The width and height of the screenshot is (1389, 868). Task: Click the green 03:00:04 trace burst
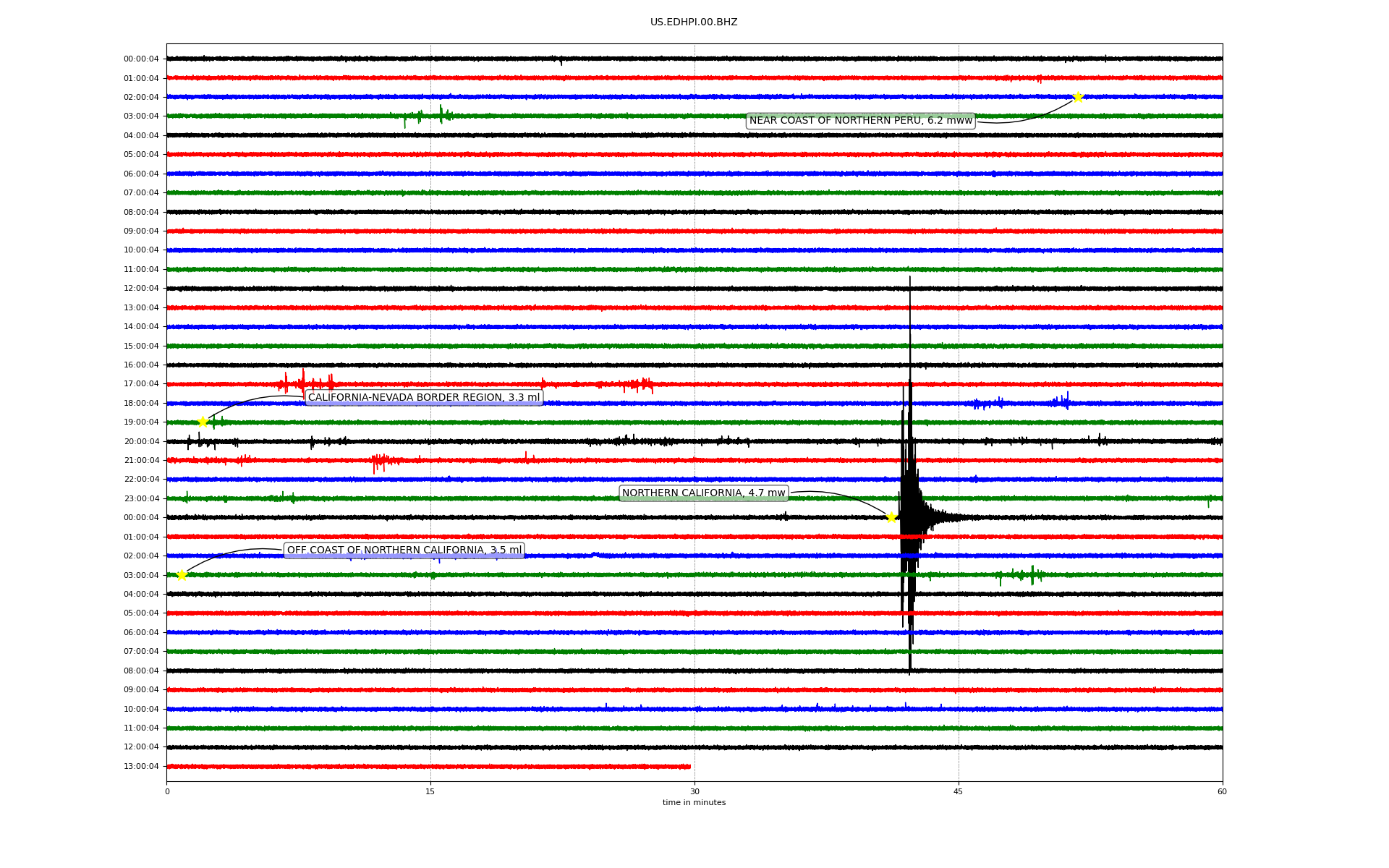point(439,114)
